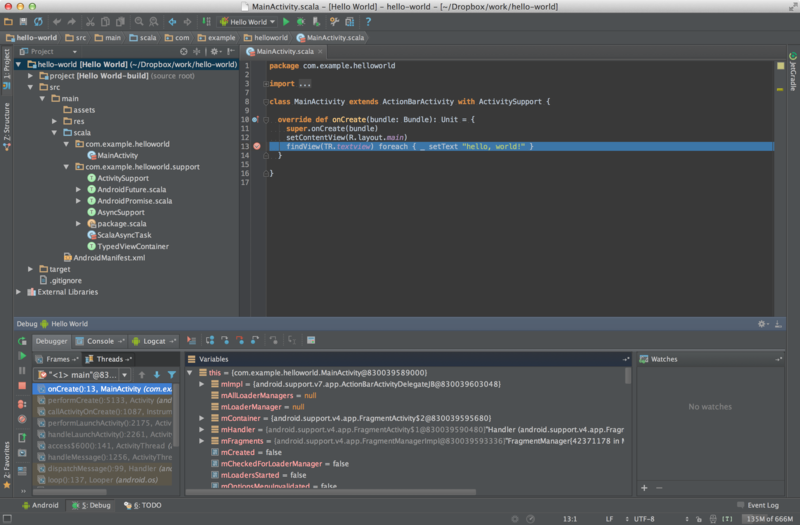Viewport: 800px width, 525px height.
Task: Toggle breakpoint on line 13
Action: point(257,146)
